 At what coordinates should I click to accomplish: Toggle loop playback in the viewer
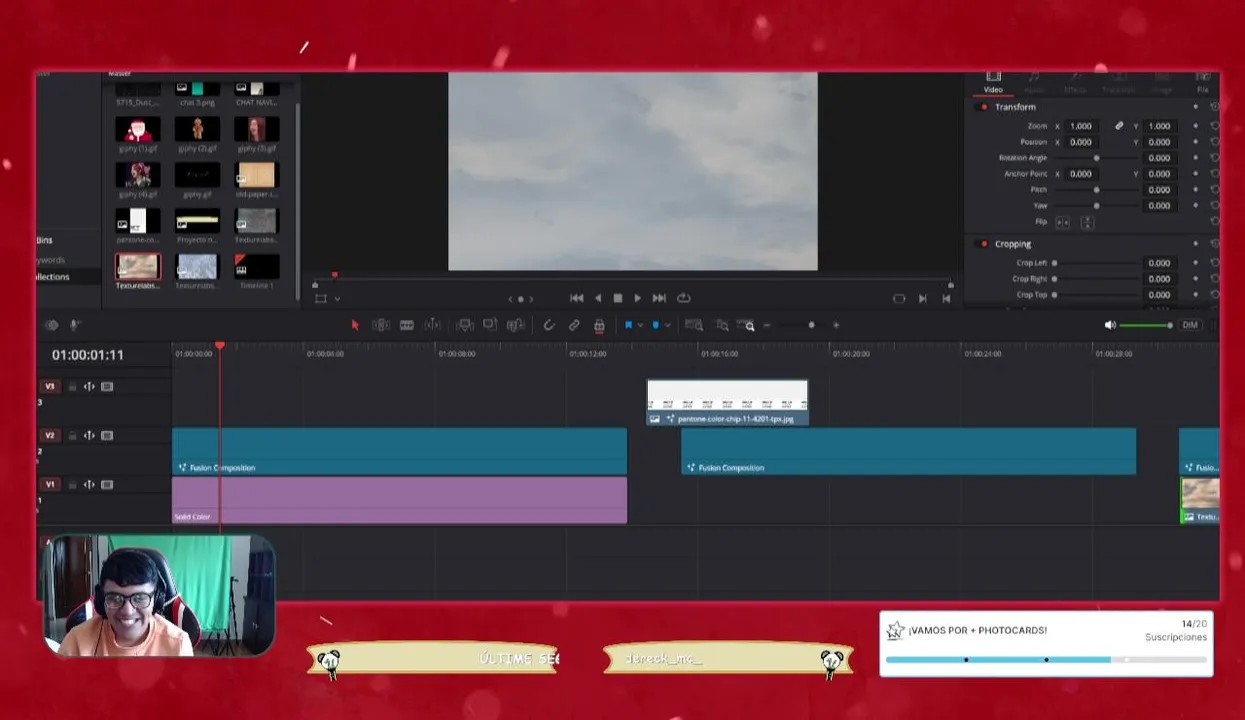coord(684,298)
